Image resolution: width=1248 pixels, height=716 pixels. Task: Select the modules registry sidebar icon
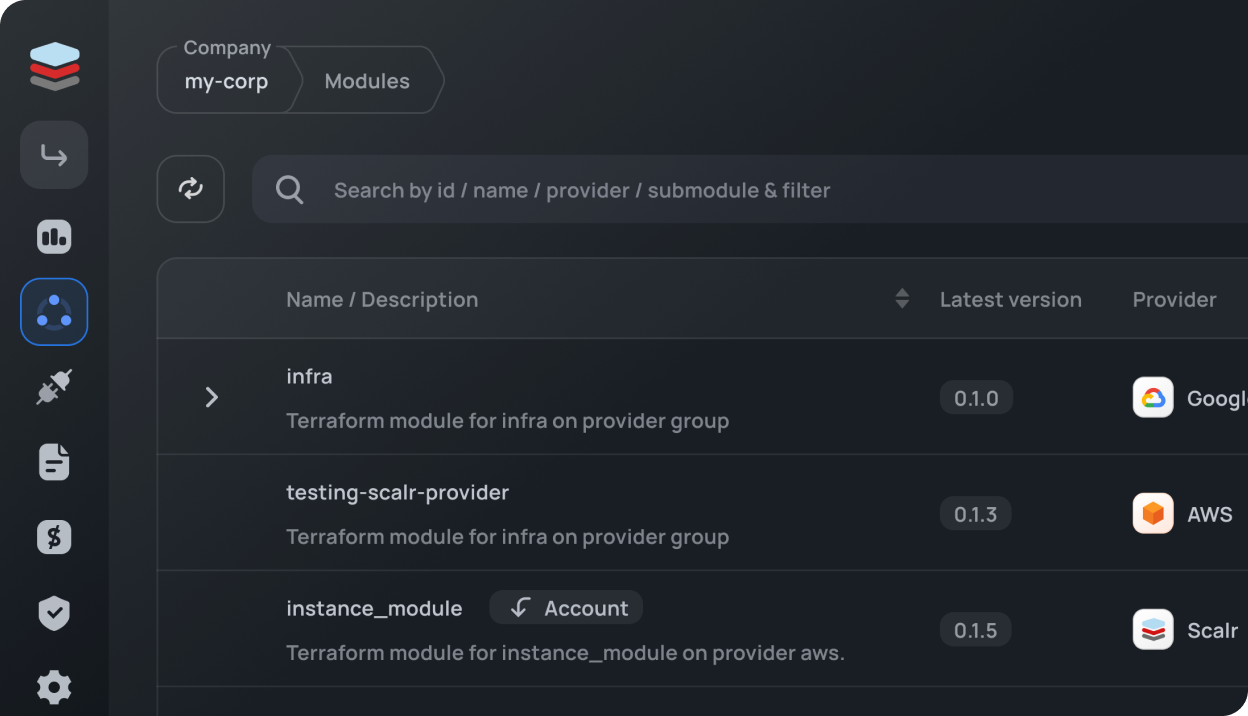[54, 312]
